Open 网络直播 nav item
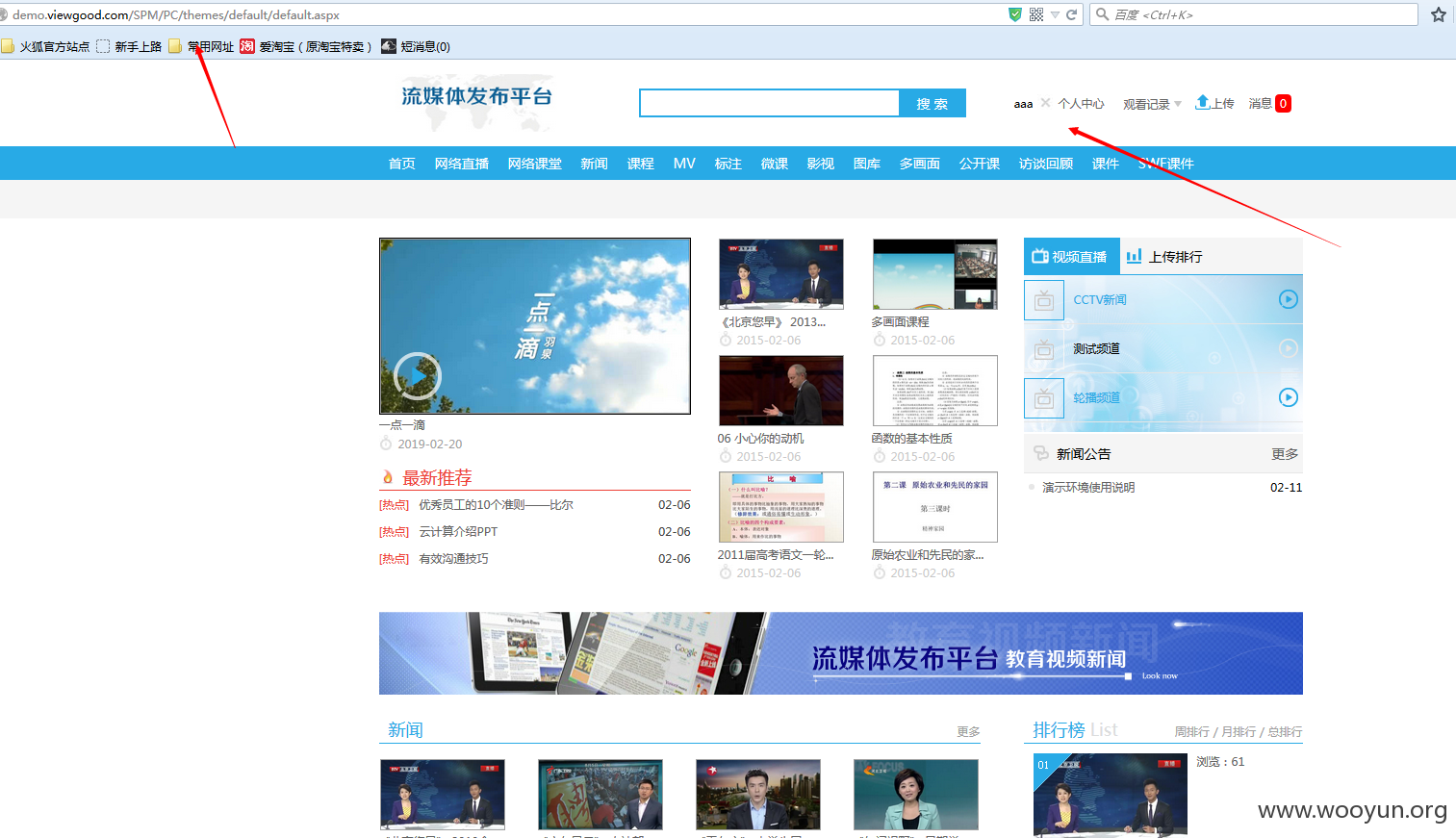 pyautogui.click(x=462, y=164)
